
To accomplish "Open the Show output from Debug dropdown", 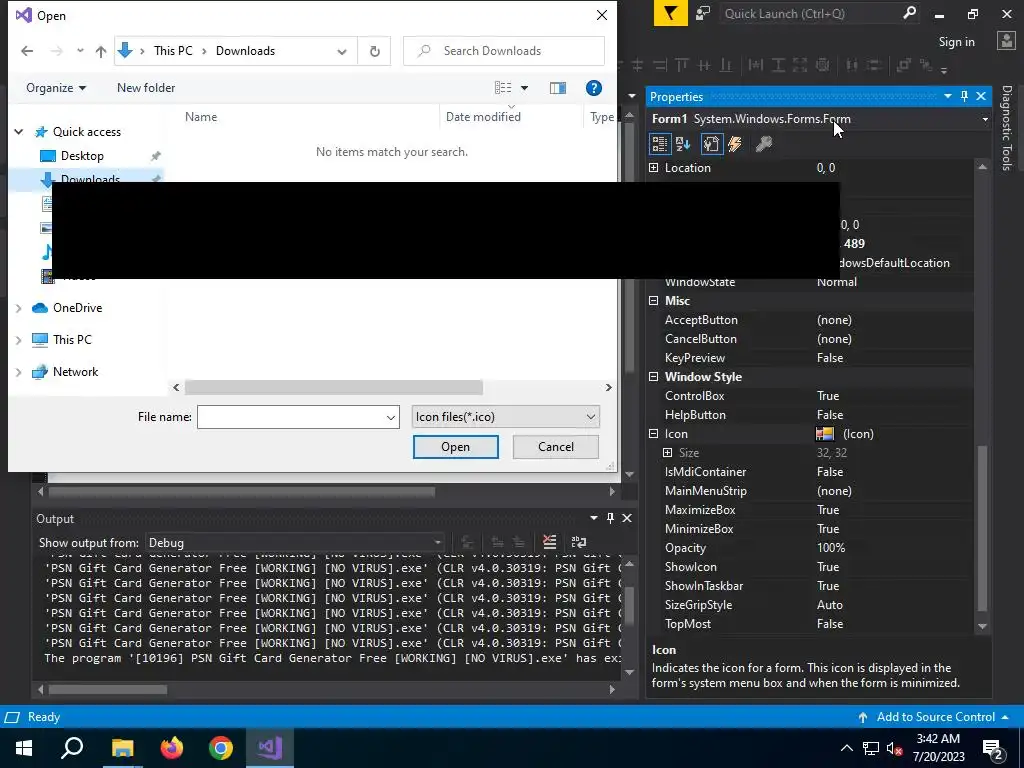I will (295, 543).
